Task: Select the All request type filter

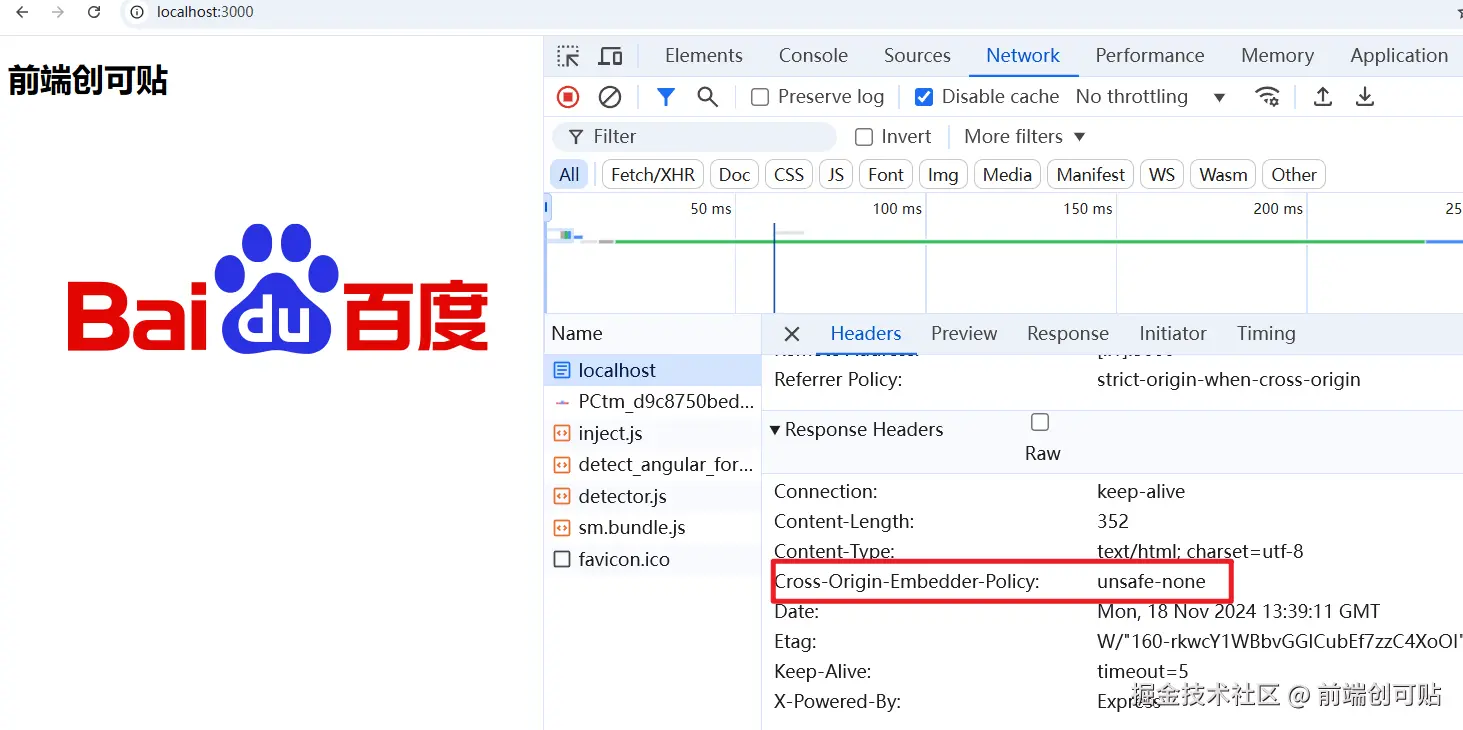Action: (x=569, y=175)
